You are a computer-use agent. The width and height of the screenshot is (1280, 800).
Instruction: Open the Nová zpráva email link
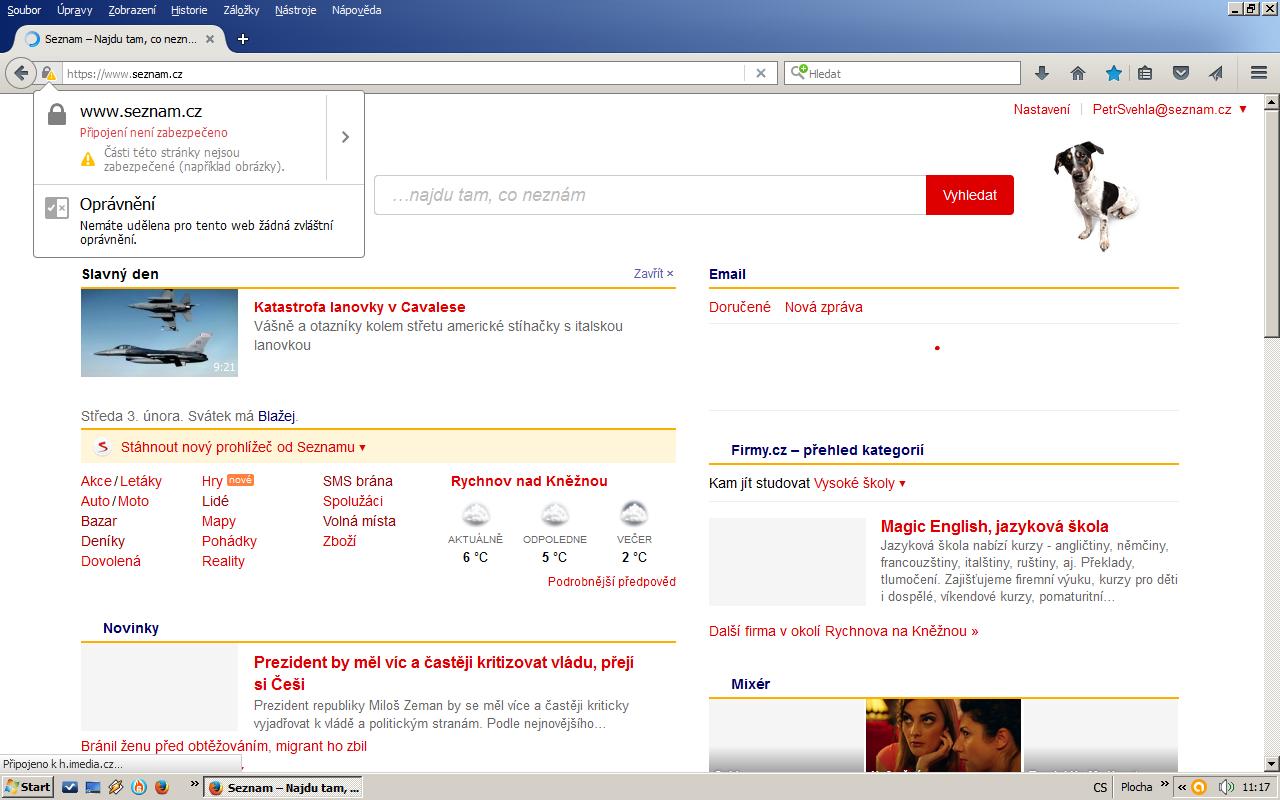click(x=823, y=307)
